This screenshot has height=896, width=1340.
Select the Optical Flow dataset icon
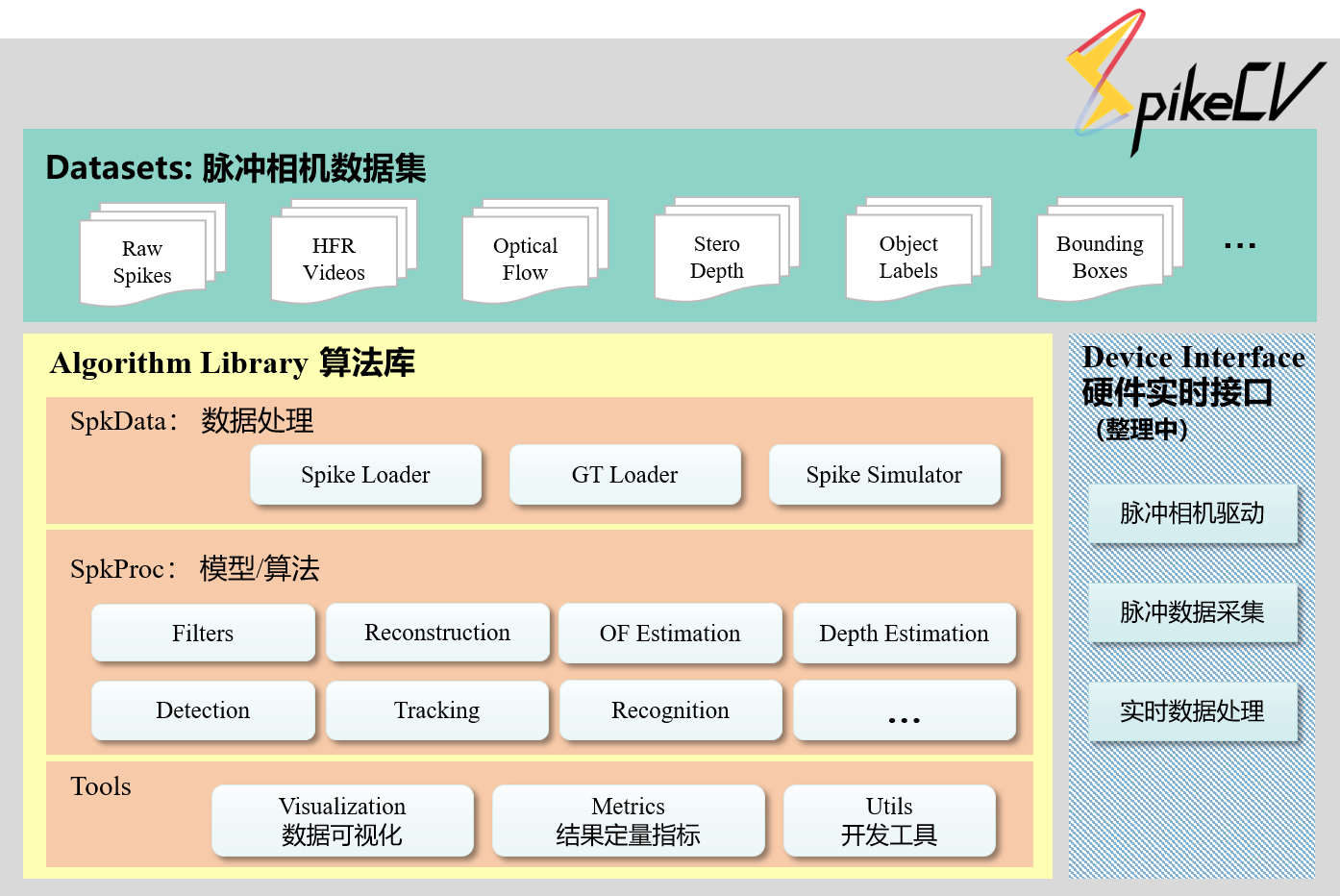pos(535,251)
